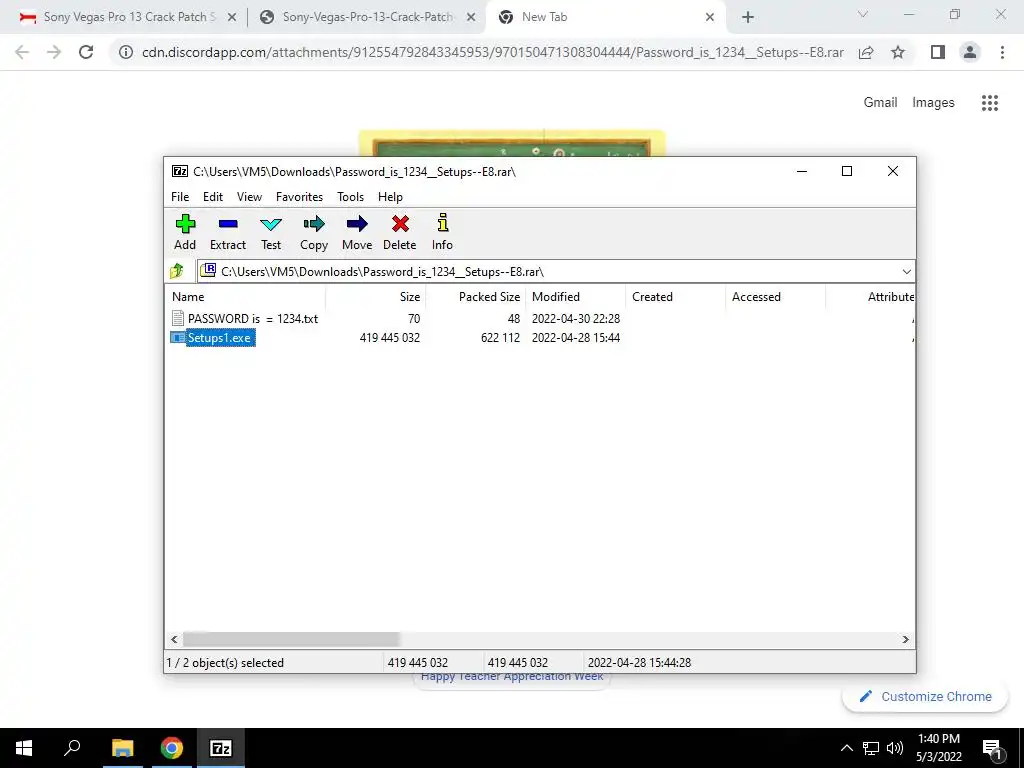
Task: Toggle Chrome side panel icon
Action: pos(938,52)
